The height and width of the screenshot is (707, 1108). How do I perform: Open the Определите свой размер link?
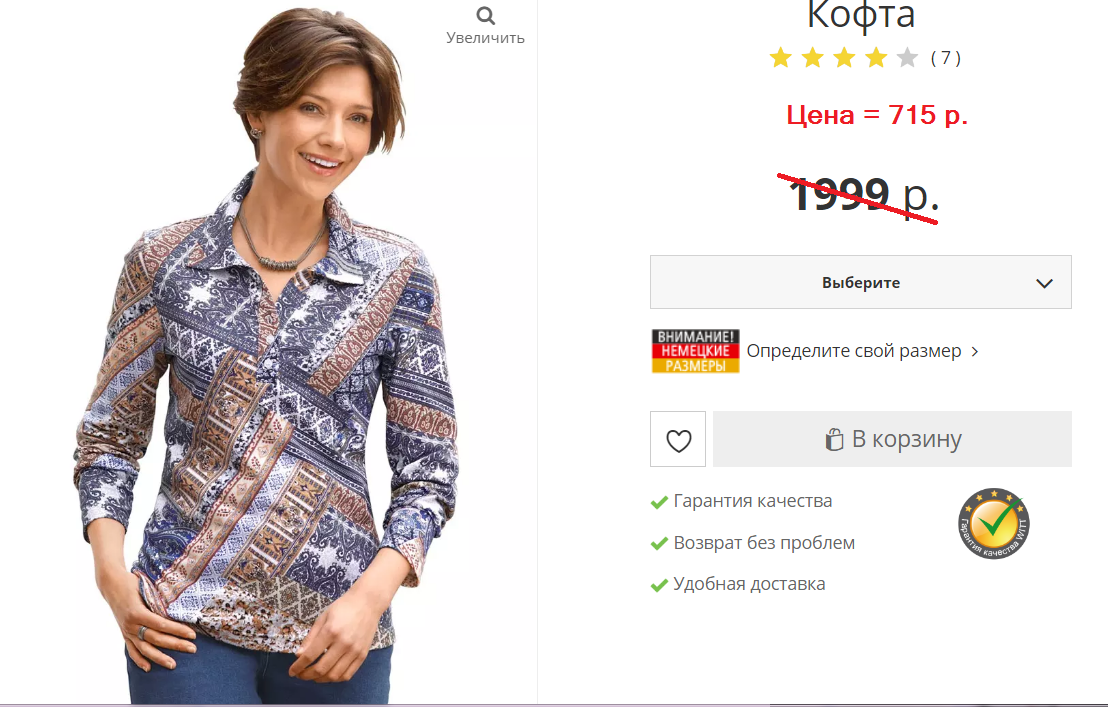tap(854, 351)
